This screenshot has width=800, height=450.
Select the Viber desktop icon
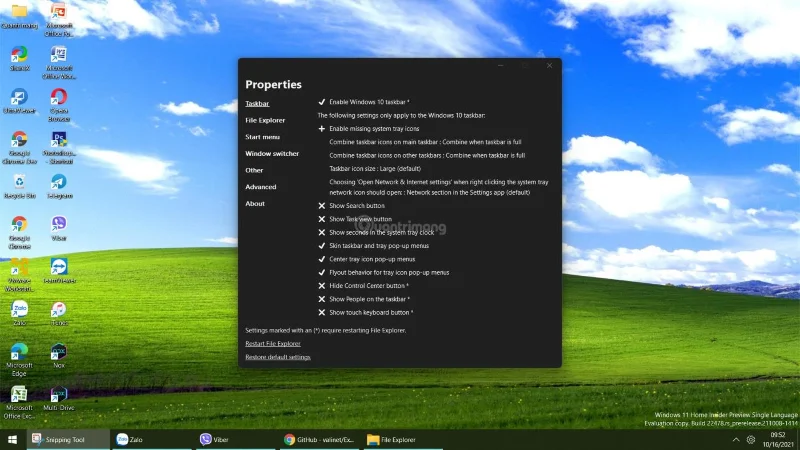pos(59,228)
